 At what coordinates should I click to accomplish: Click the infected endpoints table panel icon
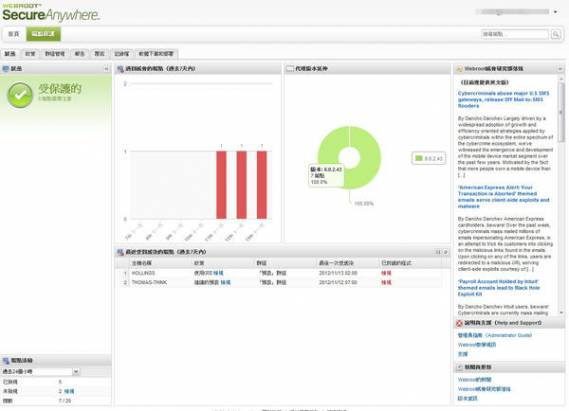click(x=120, y=252)
